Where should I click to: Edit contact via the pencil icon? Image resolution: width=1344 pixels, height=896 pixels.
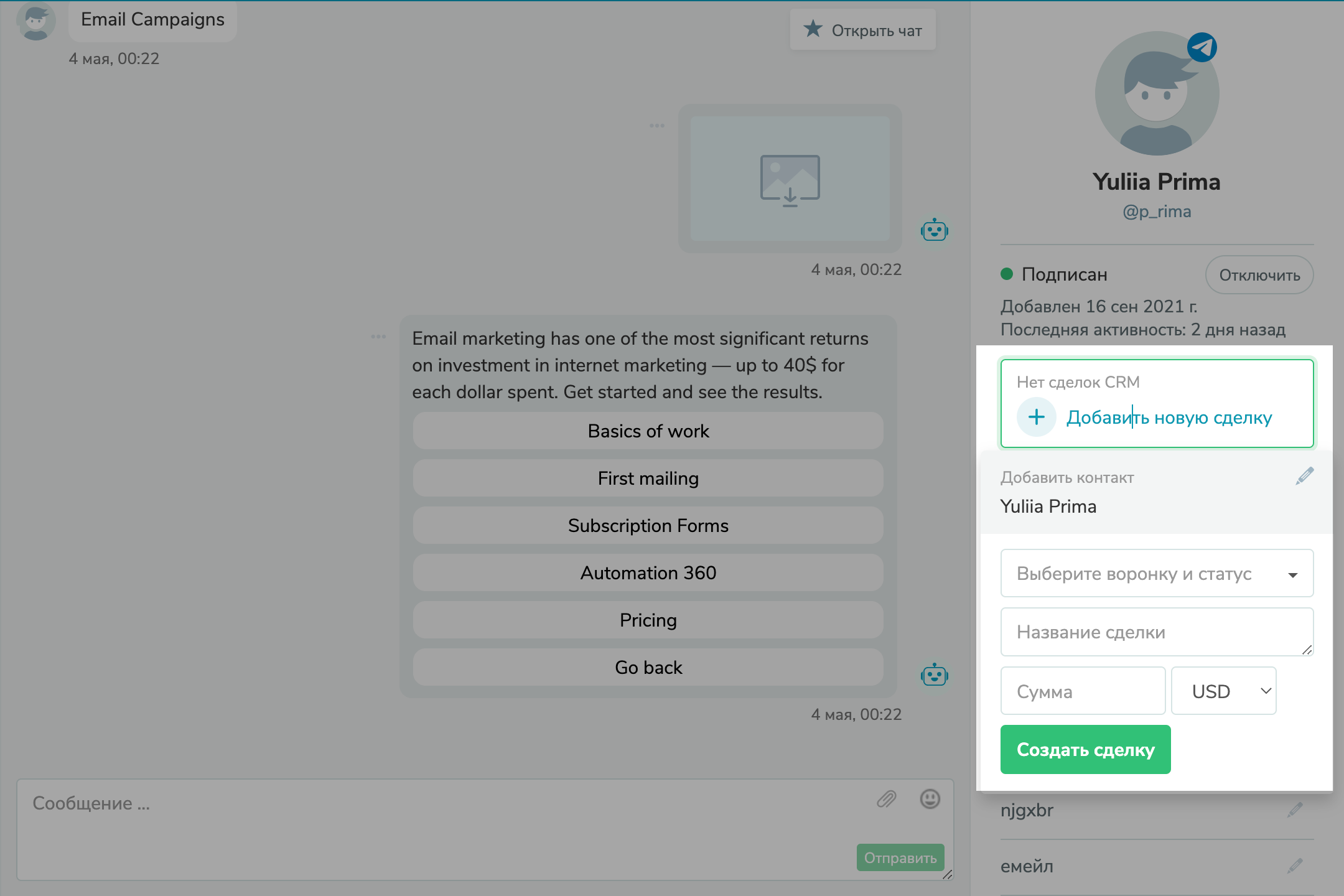coord(1304,475)
